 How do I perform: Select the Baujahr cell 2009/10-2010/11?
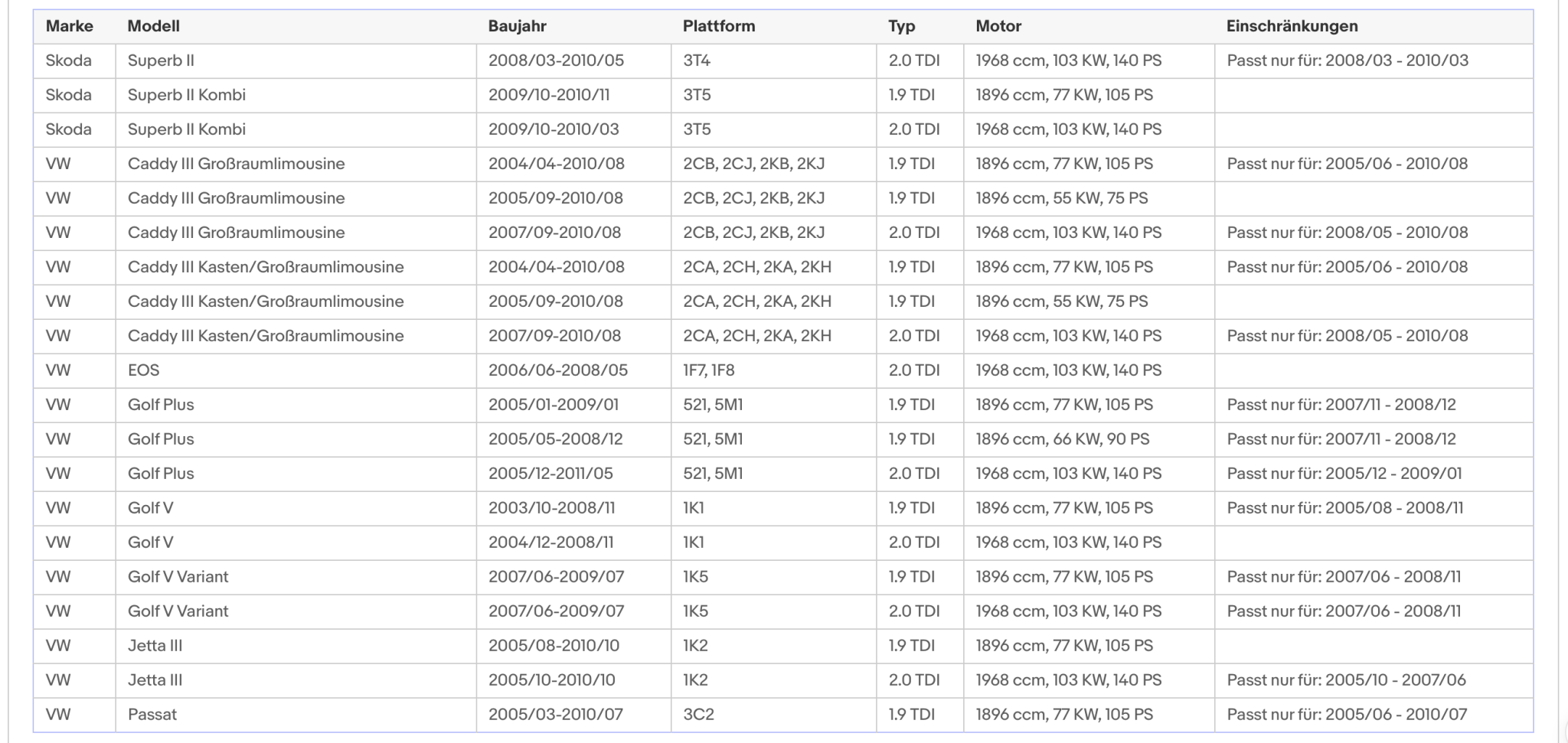[574, 95]
